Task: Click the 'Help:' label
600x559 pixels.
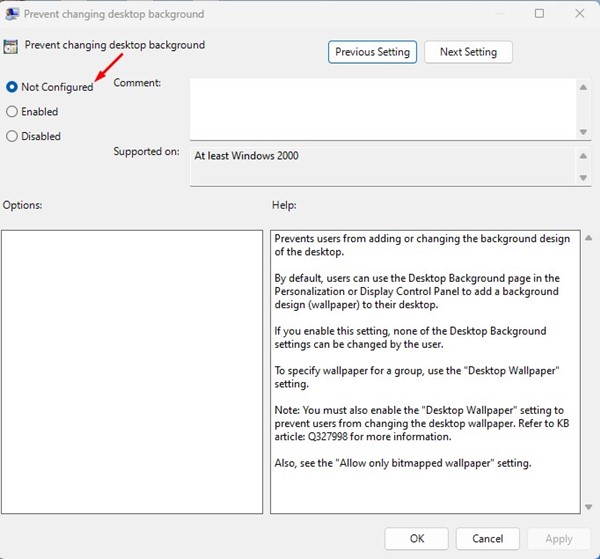Action: click(x=284, y=205)
